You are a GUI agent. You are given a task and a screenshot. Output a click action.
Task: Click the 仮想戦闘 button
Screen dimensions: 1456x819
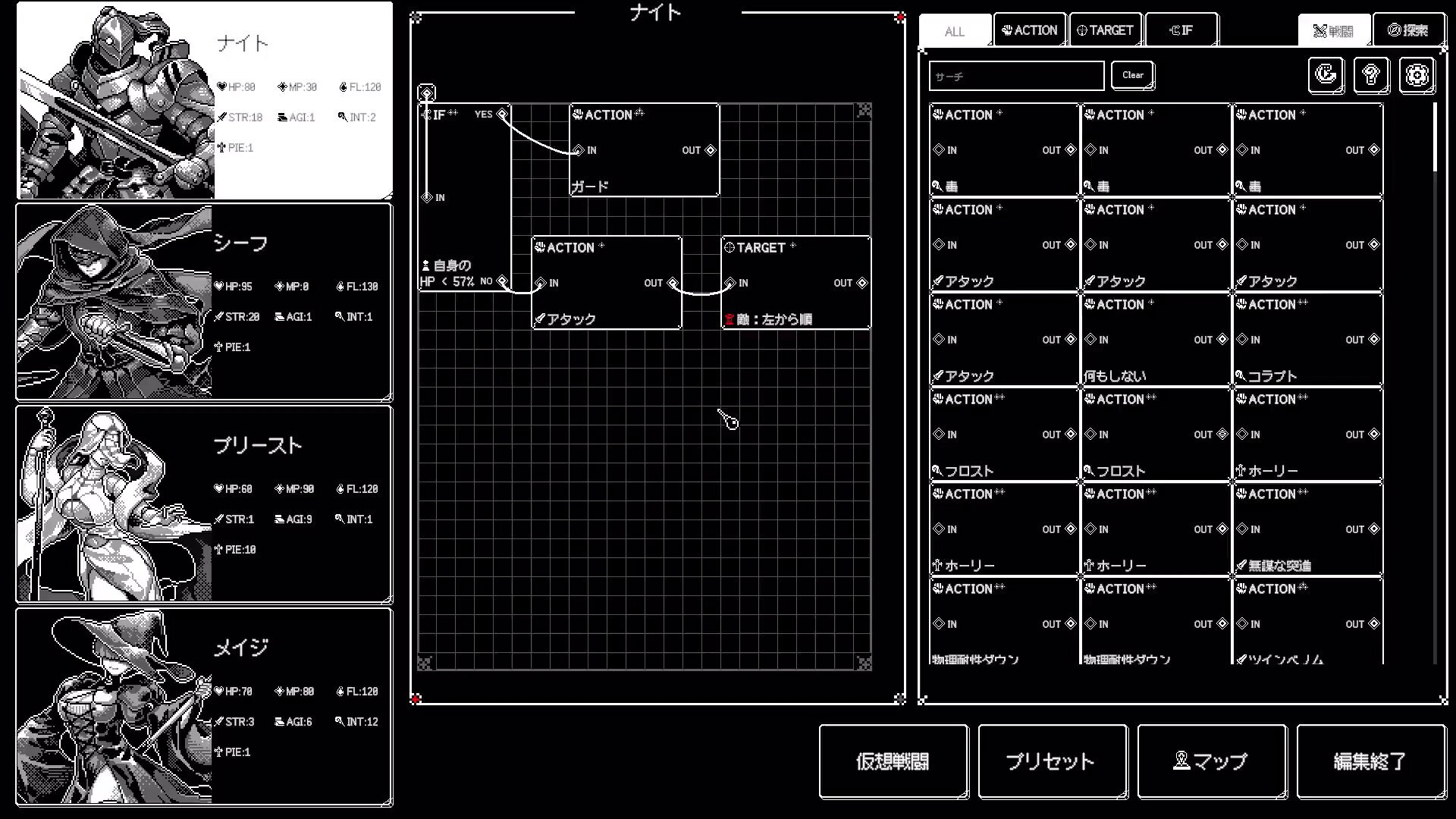(x=893, y=761)
